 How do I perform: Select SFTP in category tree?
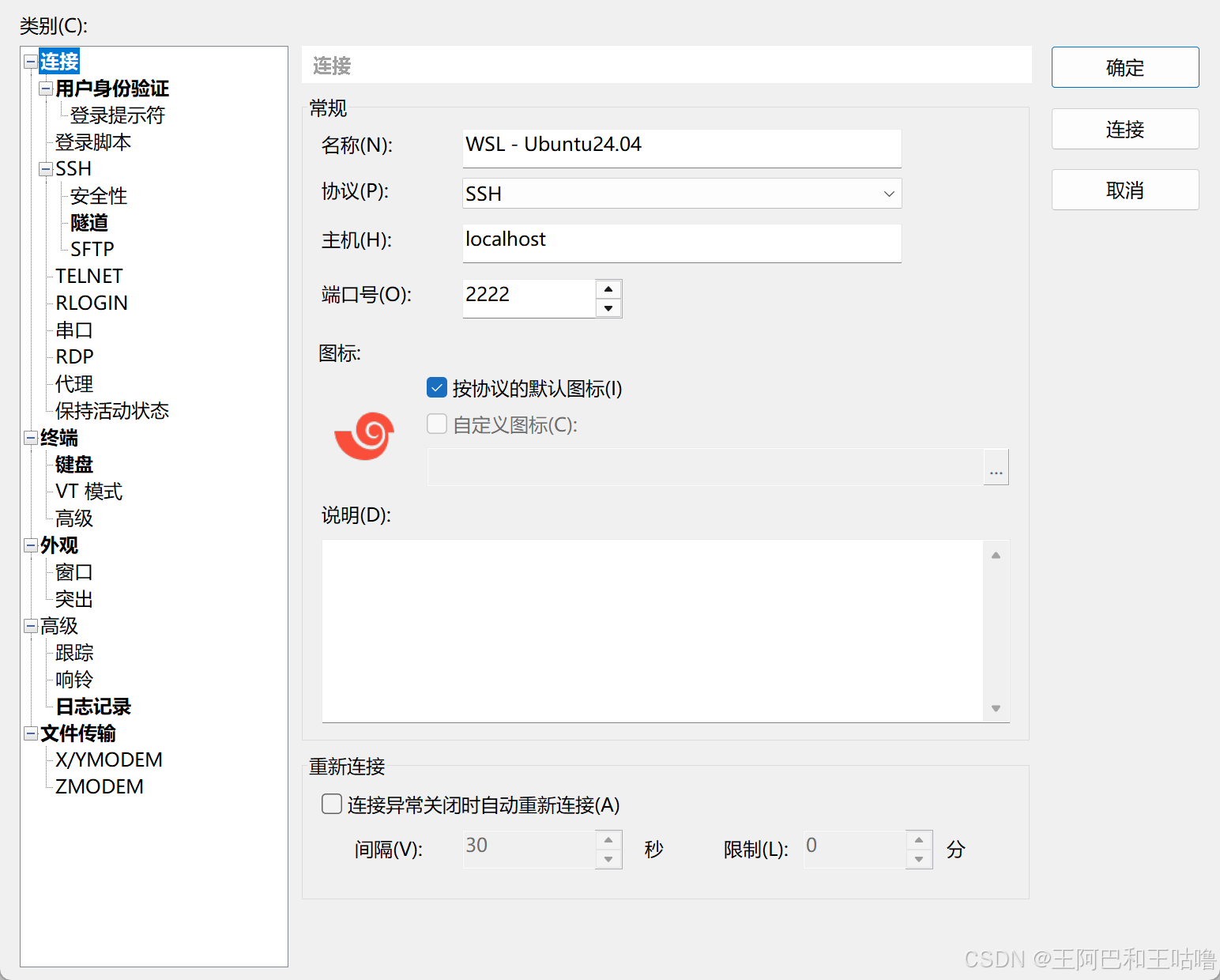tap(92, 250)
